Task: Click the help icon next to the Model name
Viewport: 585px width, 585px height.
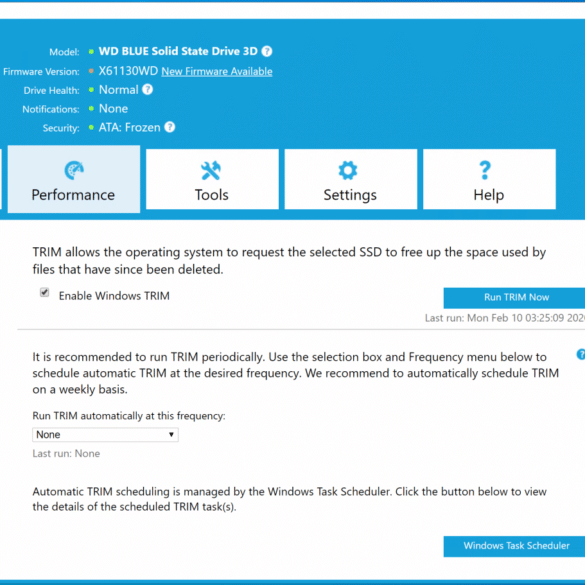Action: click(x=266, y=51)
